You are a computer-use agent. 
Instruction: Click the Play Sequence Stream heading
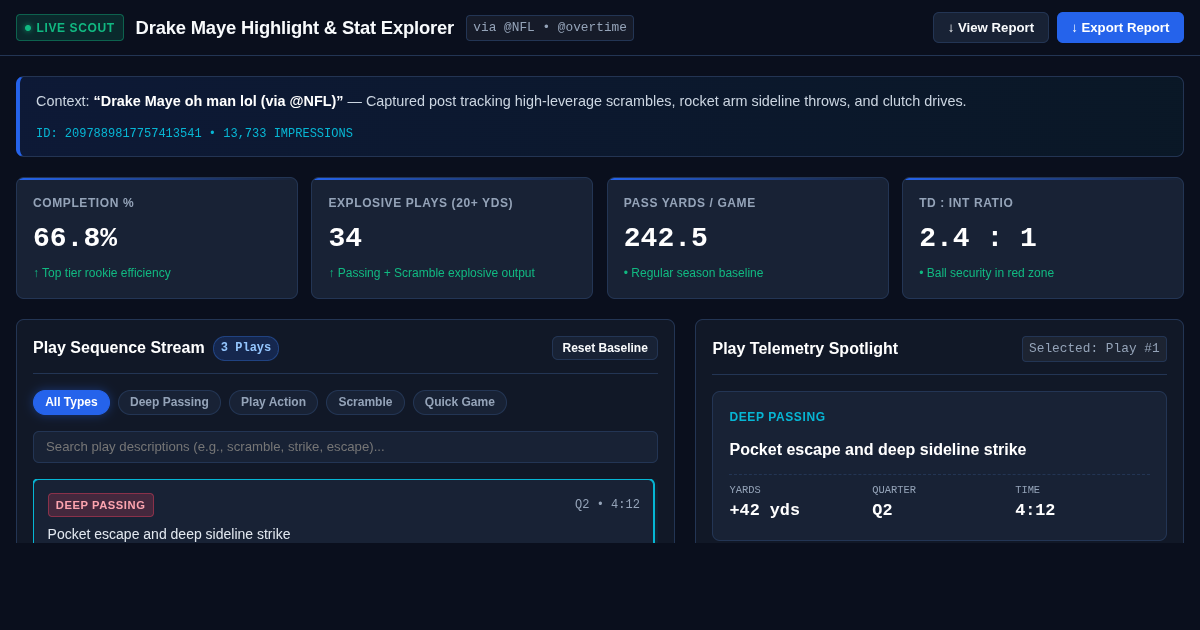[x=119, y=348]
